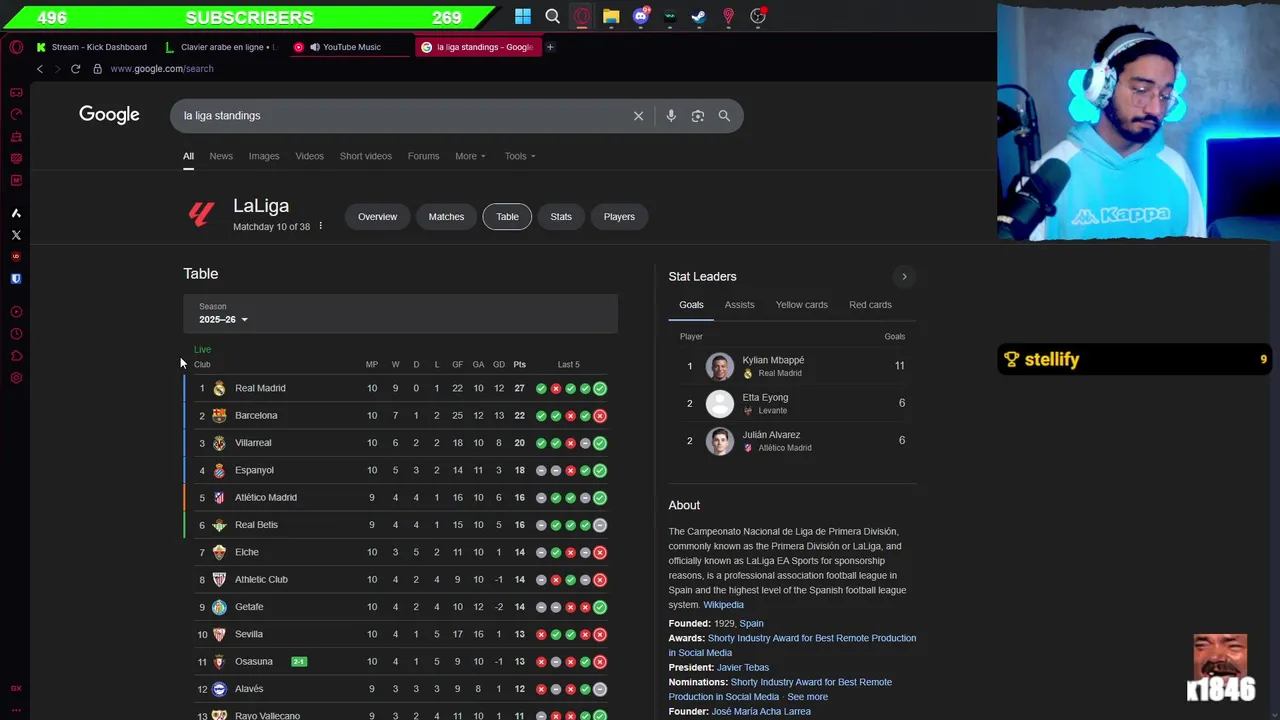The width and height of the screenshot is (1280, 720).
Task: Select the Forums search filter
Action: [423, 156]
